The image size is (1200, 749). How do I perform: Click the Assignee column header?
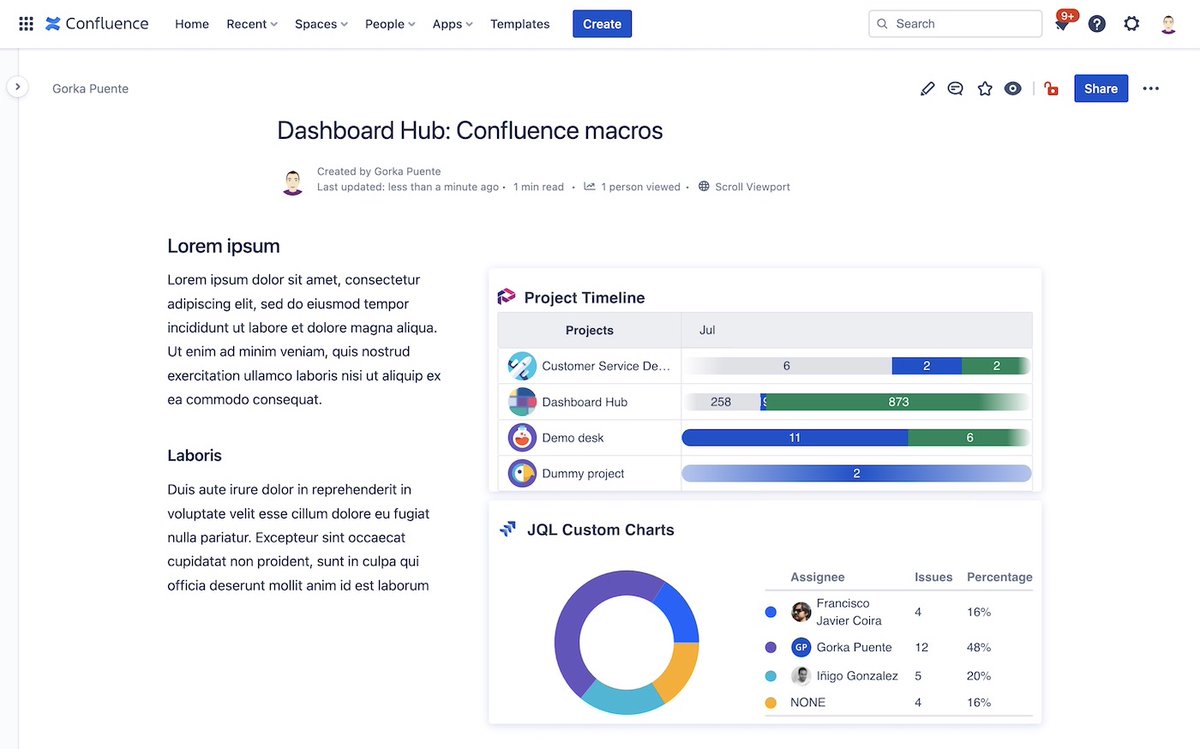point(818,577)
